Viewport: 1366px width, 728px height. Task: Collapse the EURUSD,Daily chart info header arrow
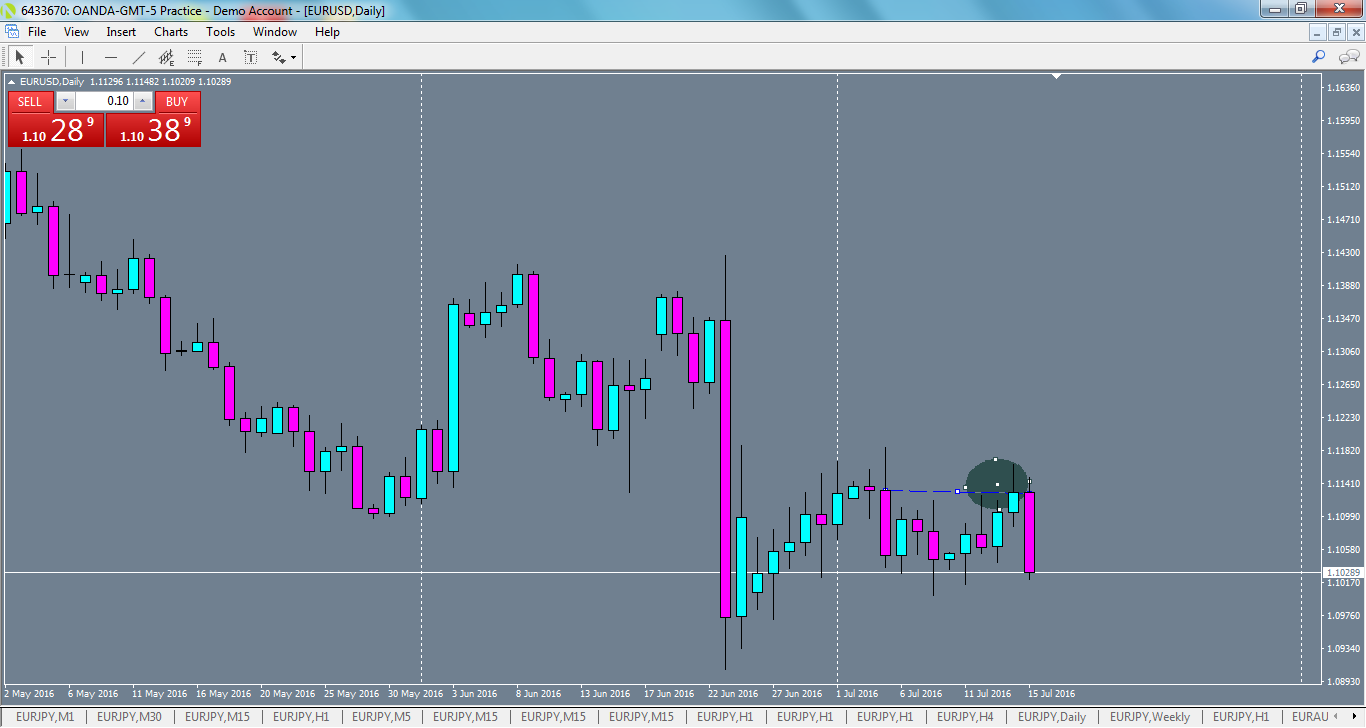[x=10, y=80]
